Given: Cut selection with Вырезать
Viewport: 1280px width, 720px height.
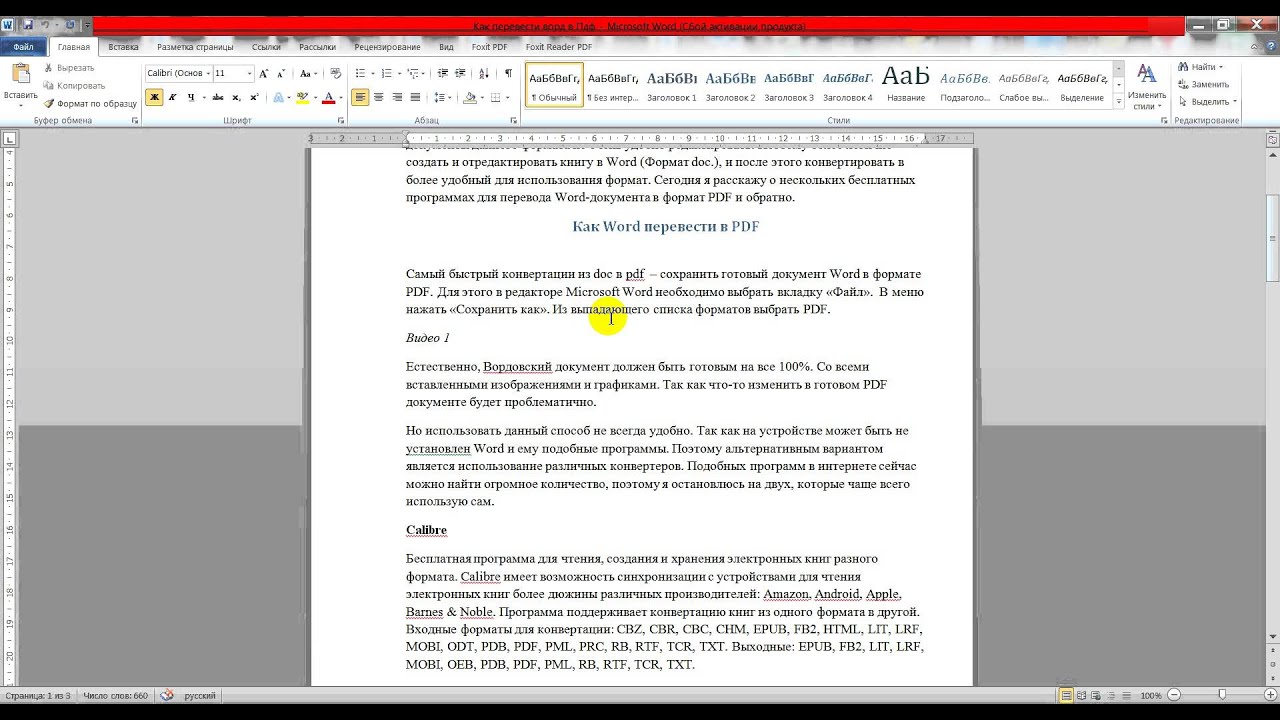Looking at the screenshot, I should (69, 68).
